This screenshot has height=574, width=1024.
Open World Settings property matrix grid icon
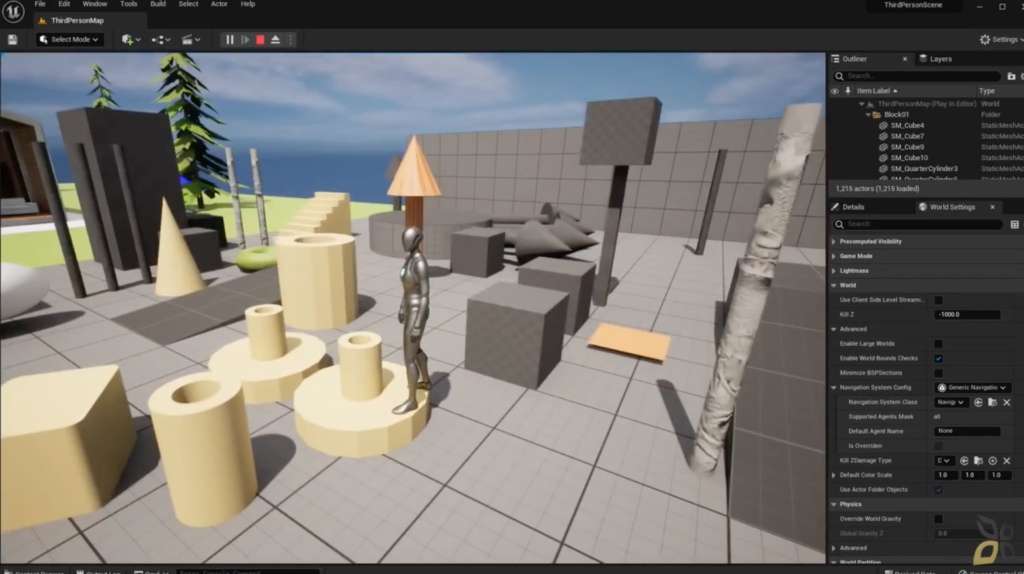tap(1014, 225)
